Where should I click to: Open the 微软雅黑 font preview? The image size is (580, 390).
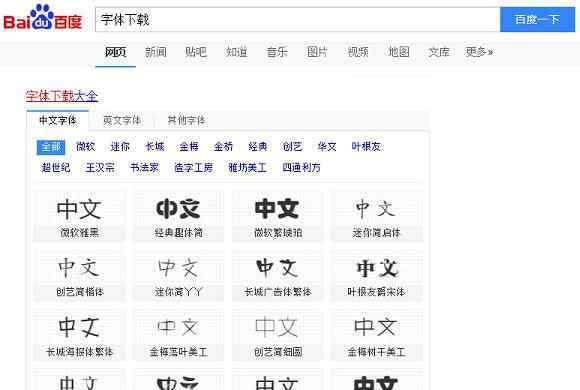(x=79, y=216)
